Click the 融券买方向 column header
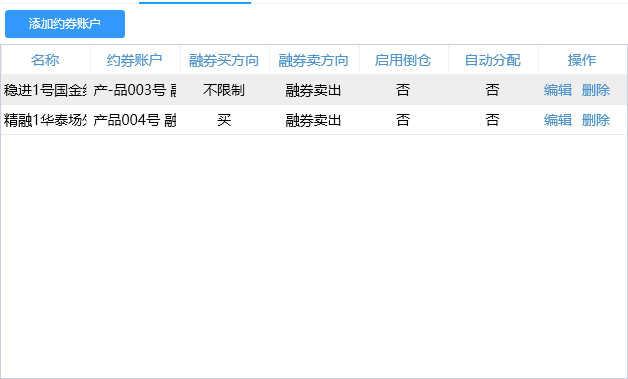 pyautogui.click(x=224, y=60)
